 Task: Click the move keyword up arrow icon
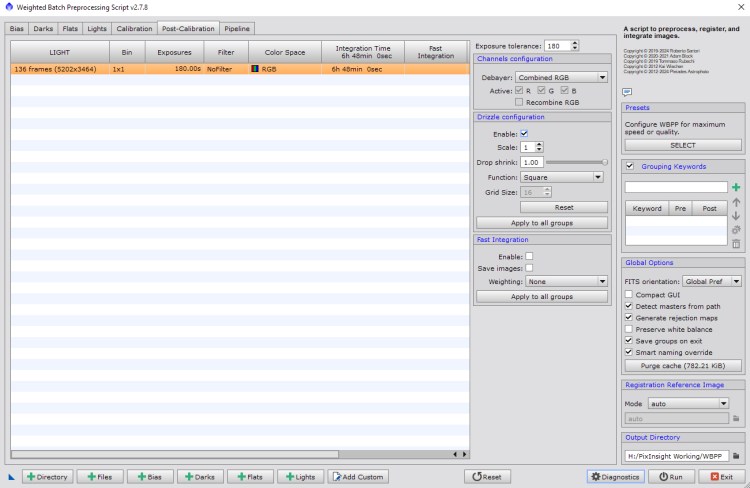pyautogui.click(x=736, y=201)
